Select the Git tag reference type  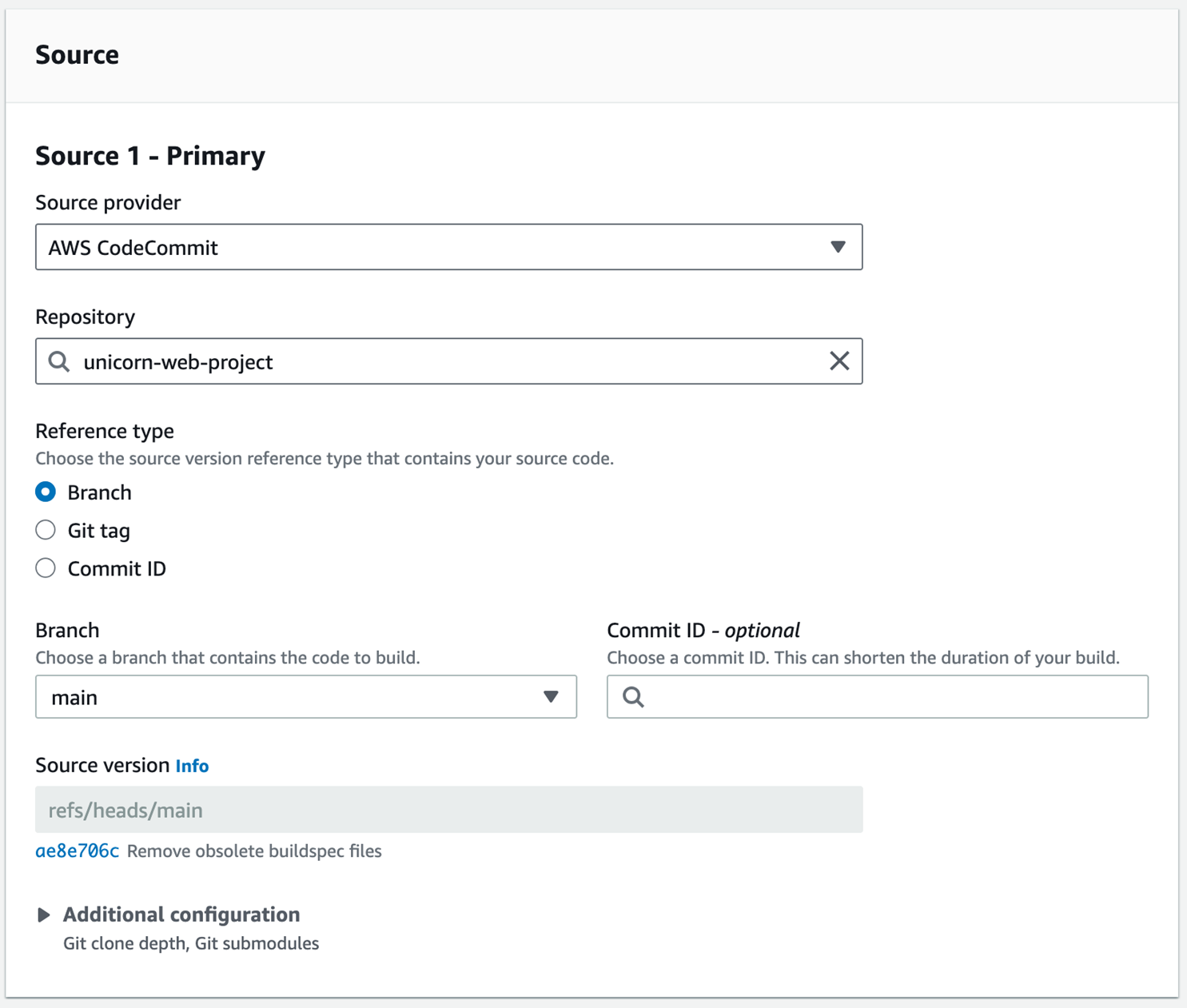point(46,530)
